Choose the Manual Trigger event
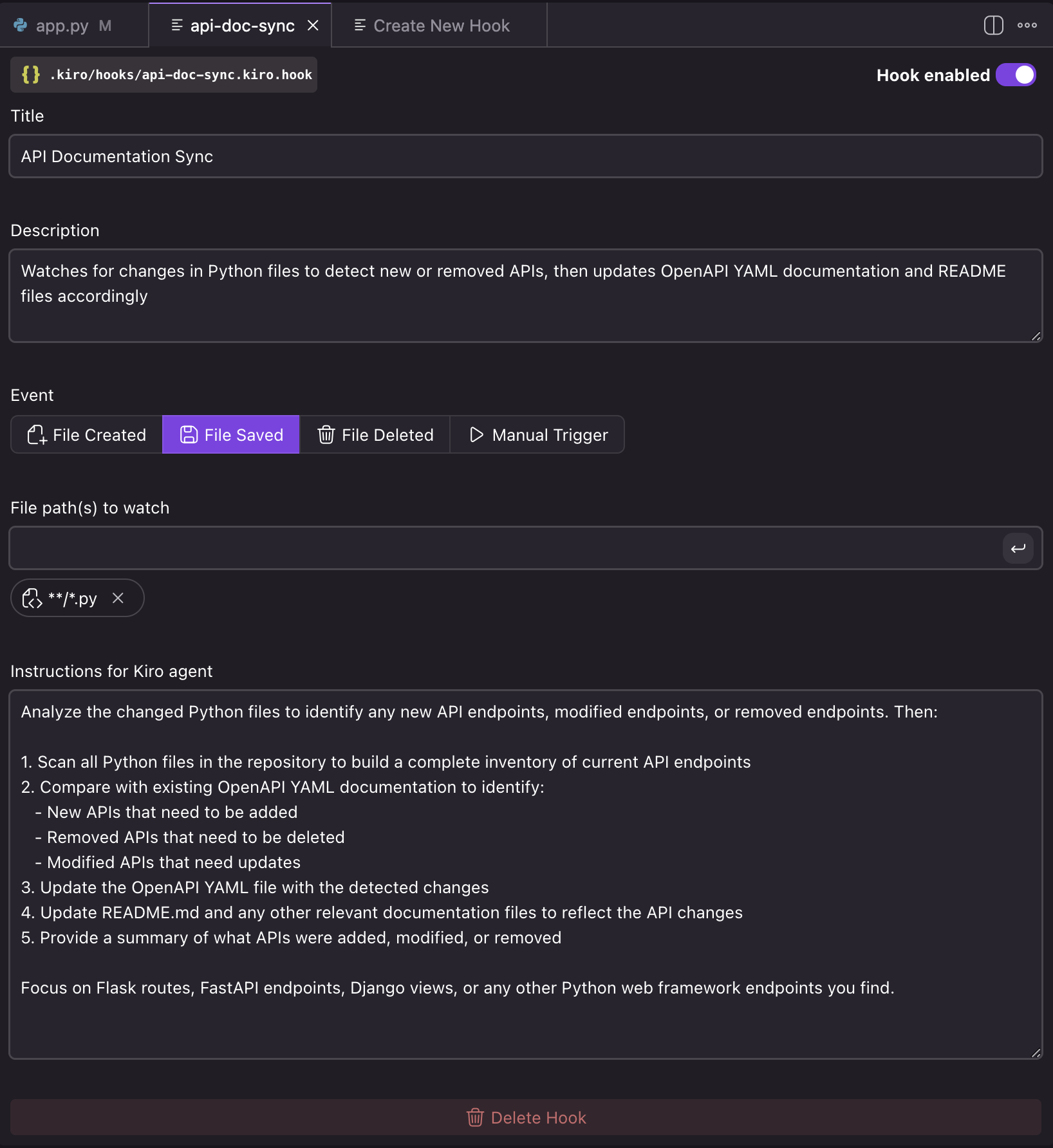The image size is (1053, 1148). [x=538, y=435]
